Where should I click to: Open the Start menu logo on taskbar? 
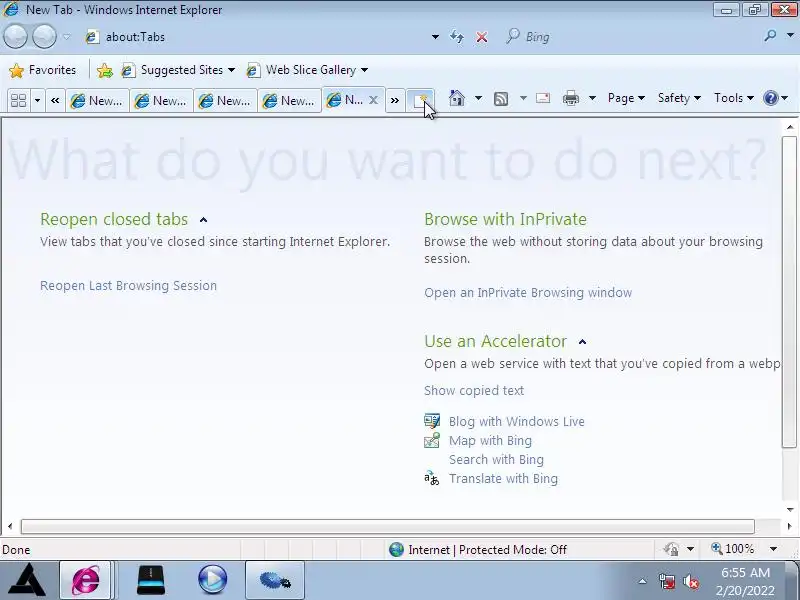27,580
